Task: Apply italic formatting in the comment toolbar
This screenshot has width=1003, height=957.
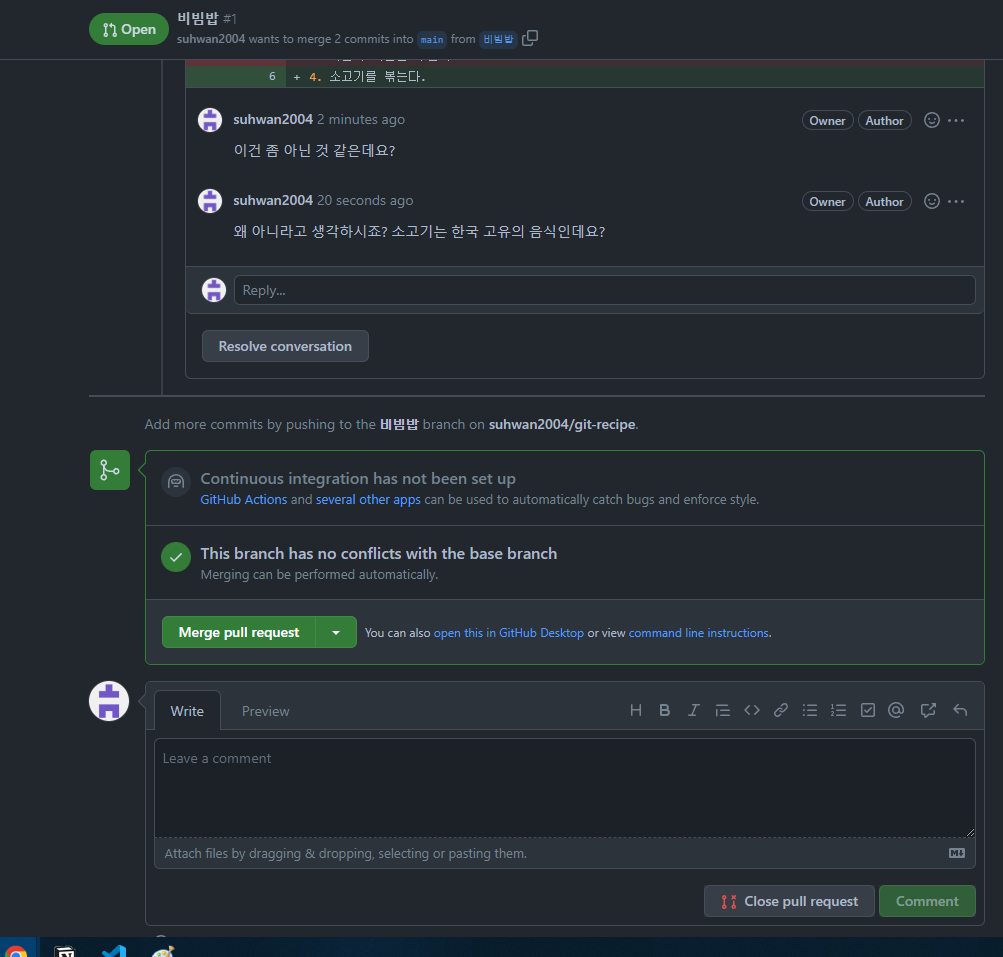Action: 693,710
